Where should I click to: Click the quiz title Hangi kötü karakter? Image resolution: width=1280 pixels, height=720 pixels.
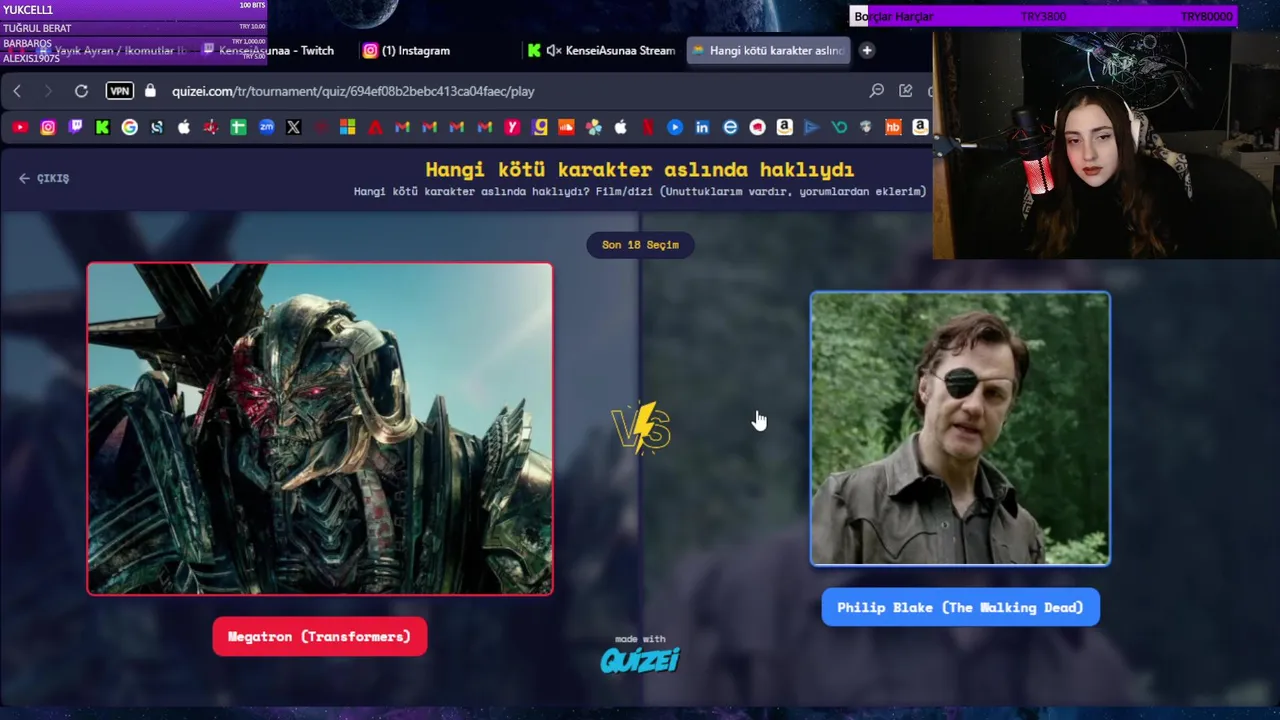640,169
